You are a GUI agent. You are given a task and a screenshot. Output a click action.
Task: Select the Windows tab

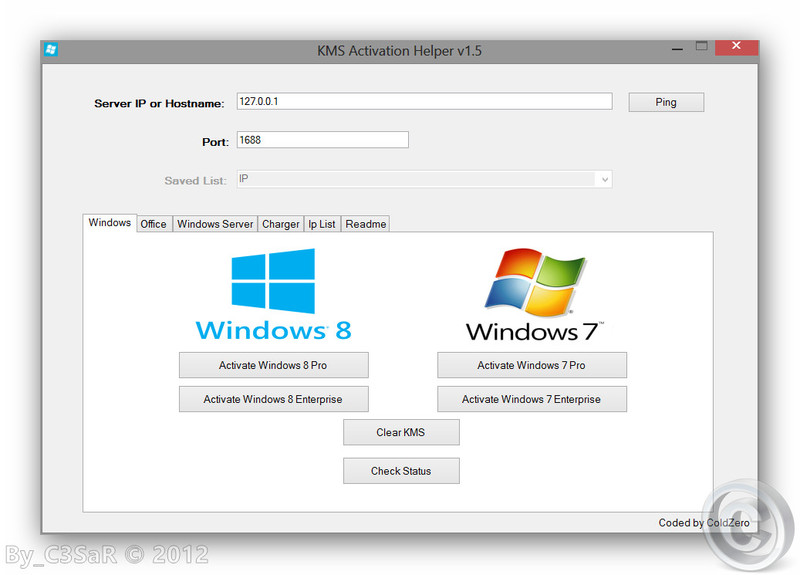tap(110, 223)
